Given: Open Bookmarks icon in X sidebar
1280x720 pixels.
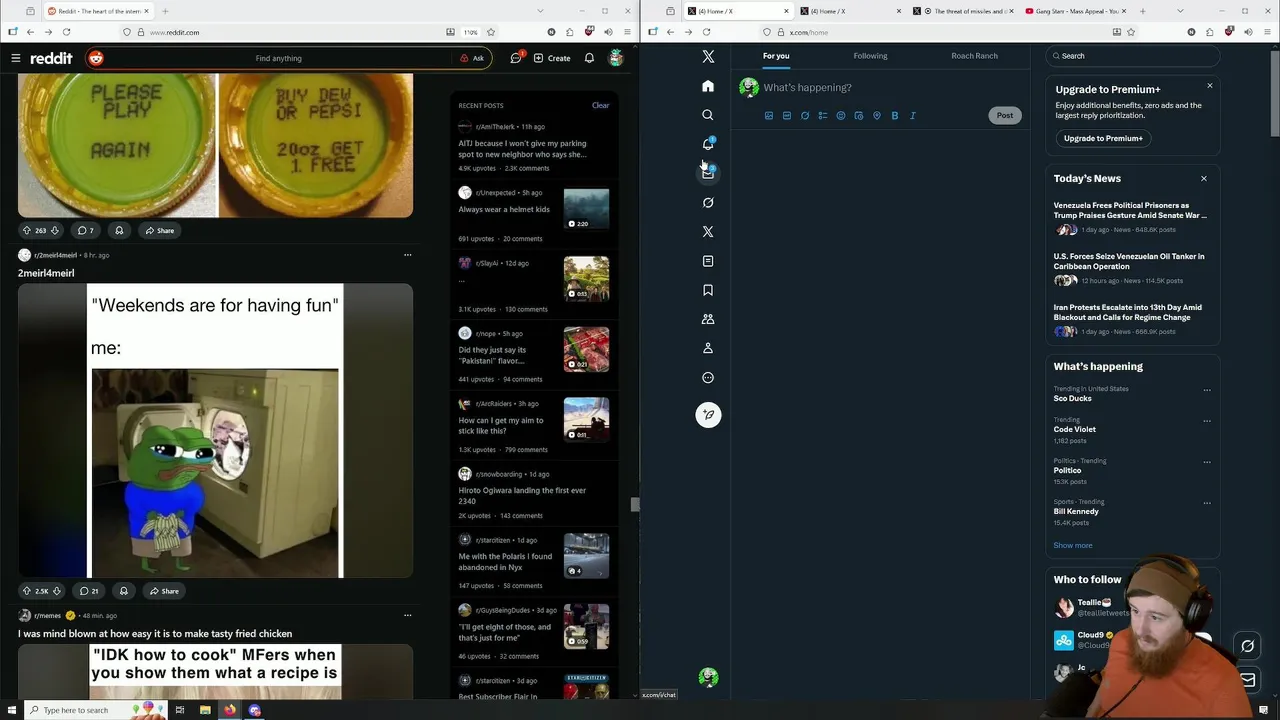Looking at the screenshot, I should click(x=708, y=290).
